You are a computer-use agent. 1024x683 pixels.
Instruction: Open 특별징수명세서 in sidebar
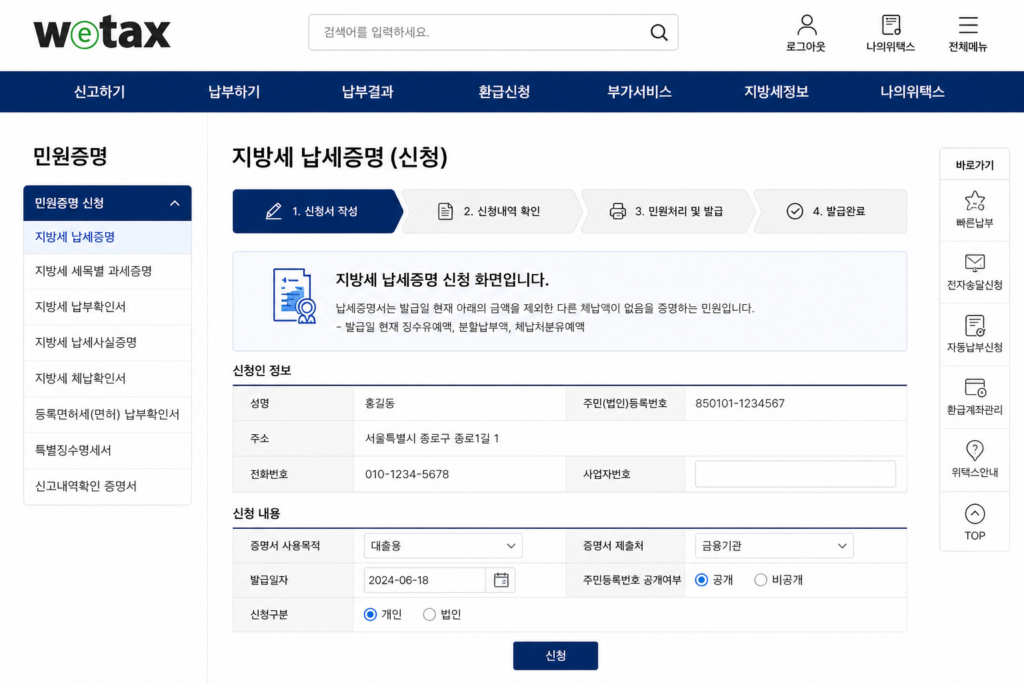[x=108, y=451]
